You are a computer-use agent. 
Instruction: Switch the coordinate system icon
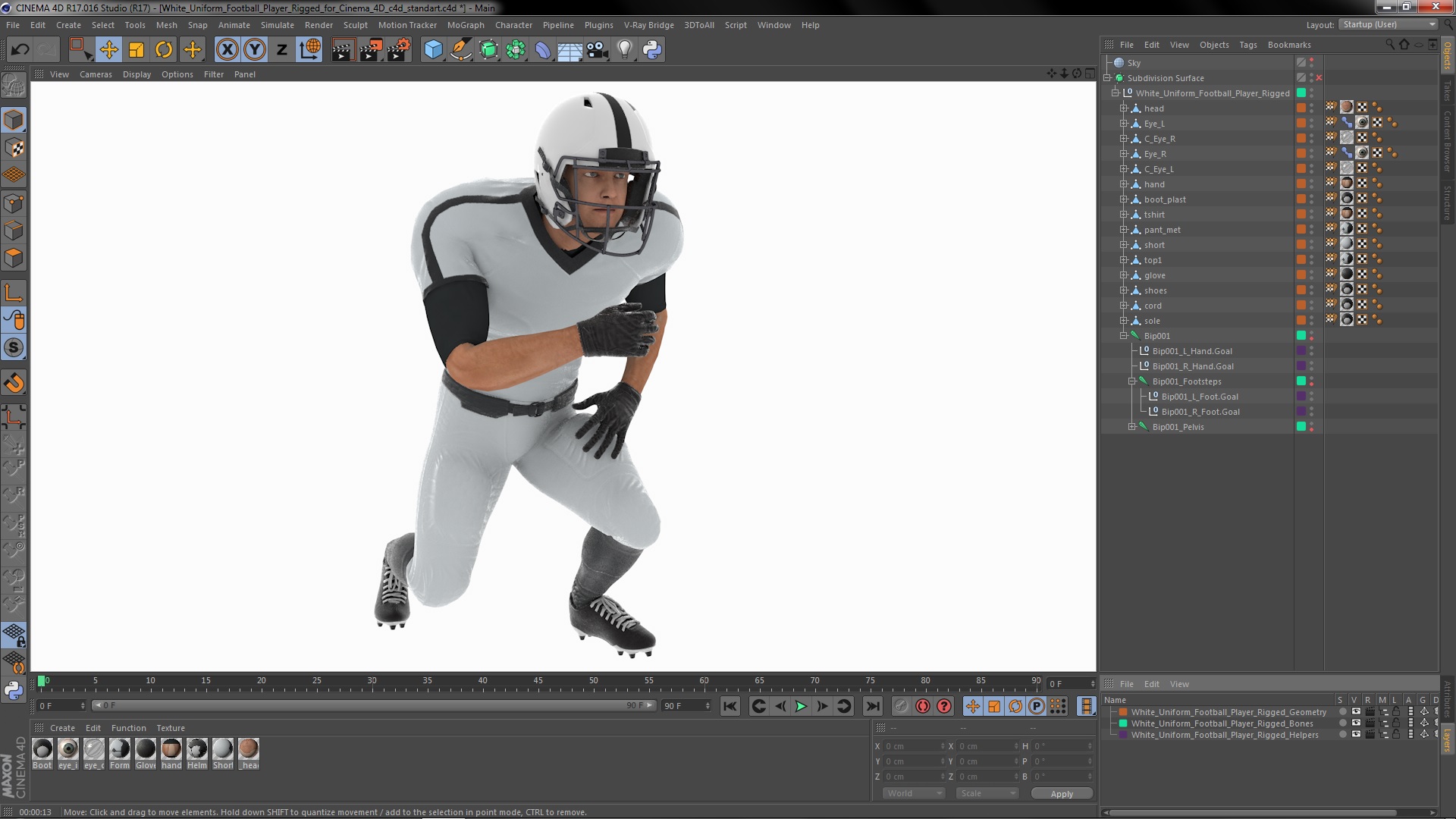pos(310,50)
